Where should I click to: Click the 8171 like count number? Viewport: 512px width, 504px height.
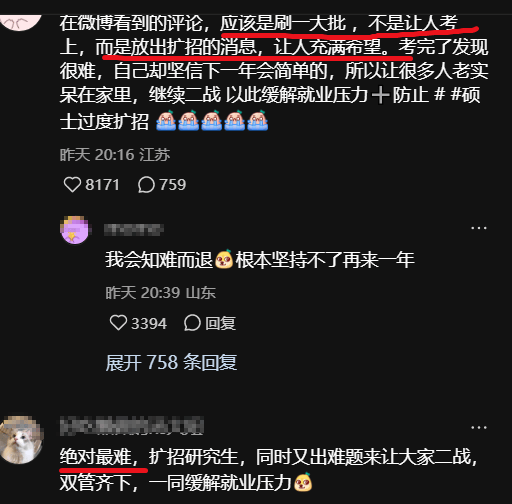(x=102, y=185)
